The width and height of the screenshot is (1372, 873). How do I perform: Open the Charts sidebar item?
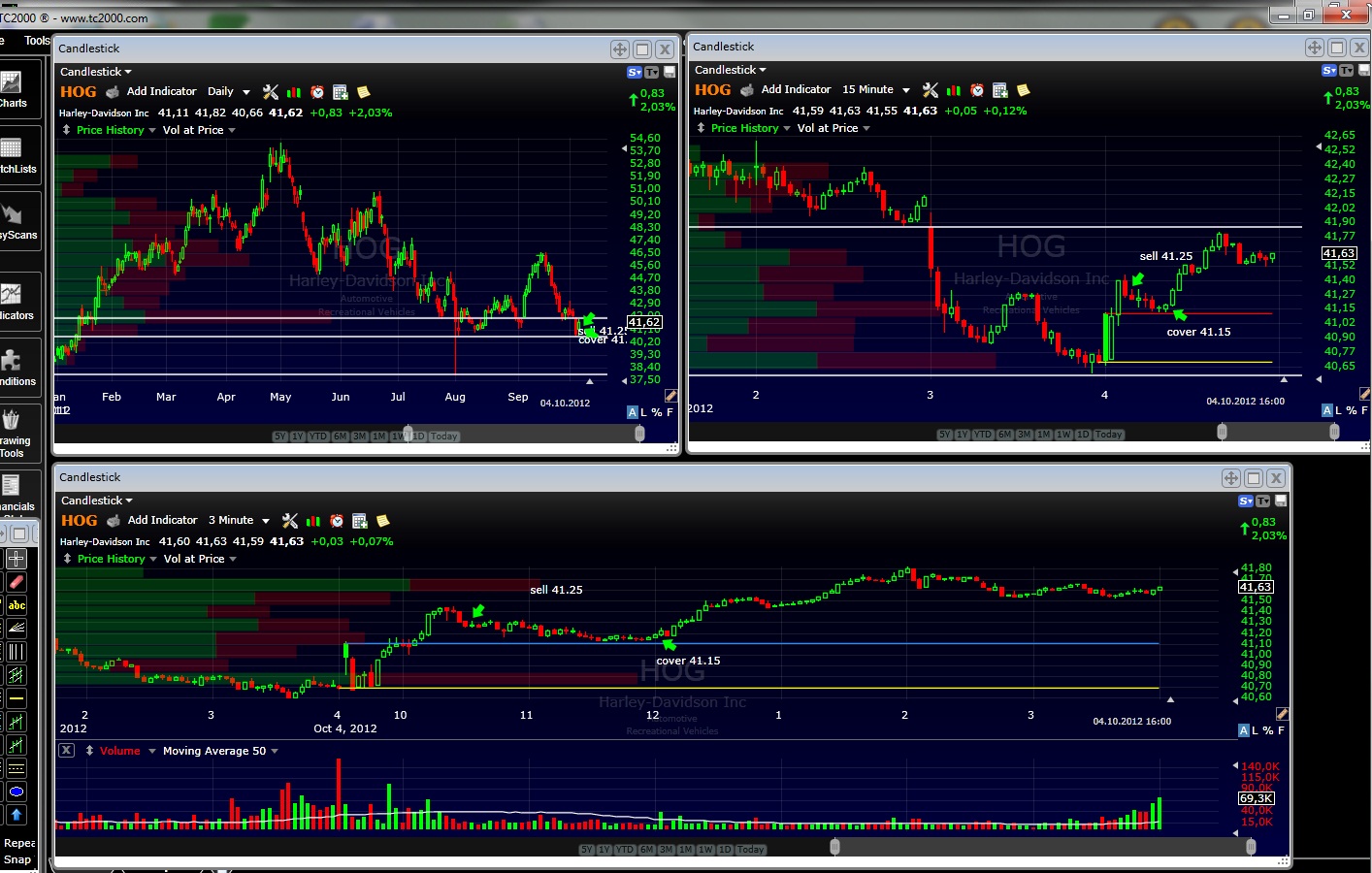(x=14, y=89)
